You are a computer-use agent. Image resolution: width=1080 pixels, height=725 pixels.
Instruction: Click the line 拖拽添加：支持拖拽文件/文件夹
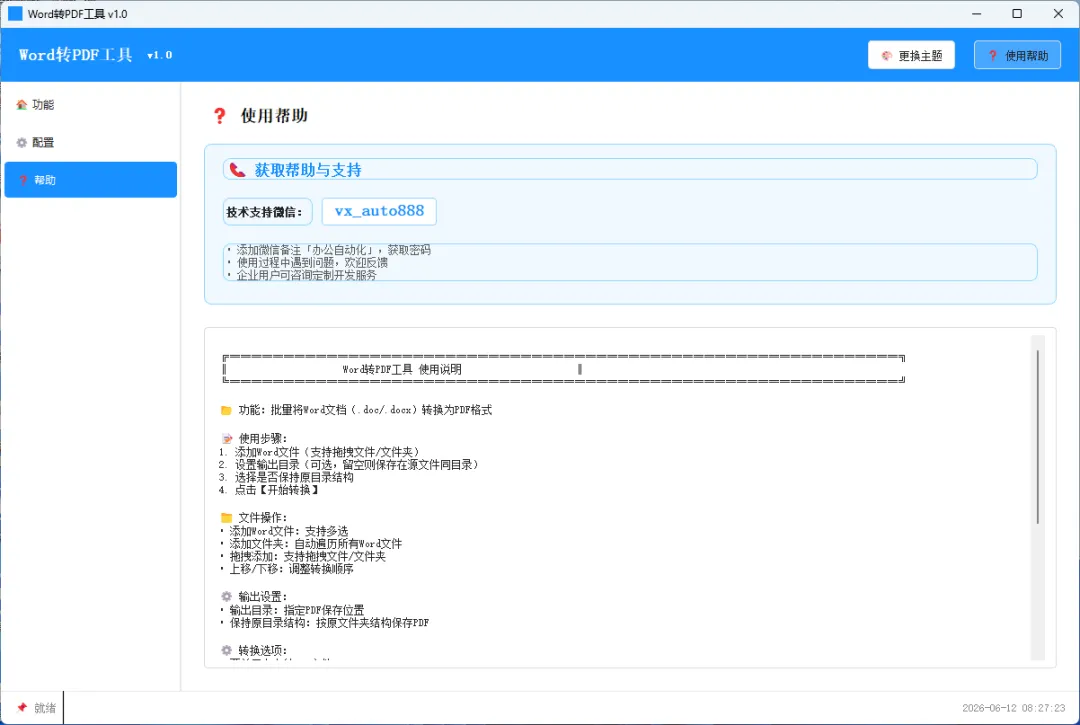click(x=307, y=556)
